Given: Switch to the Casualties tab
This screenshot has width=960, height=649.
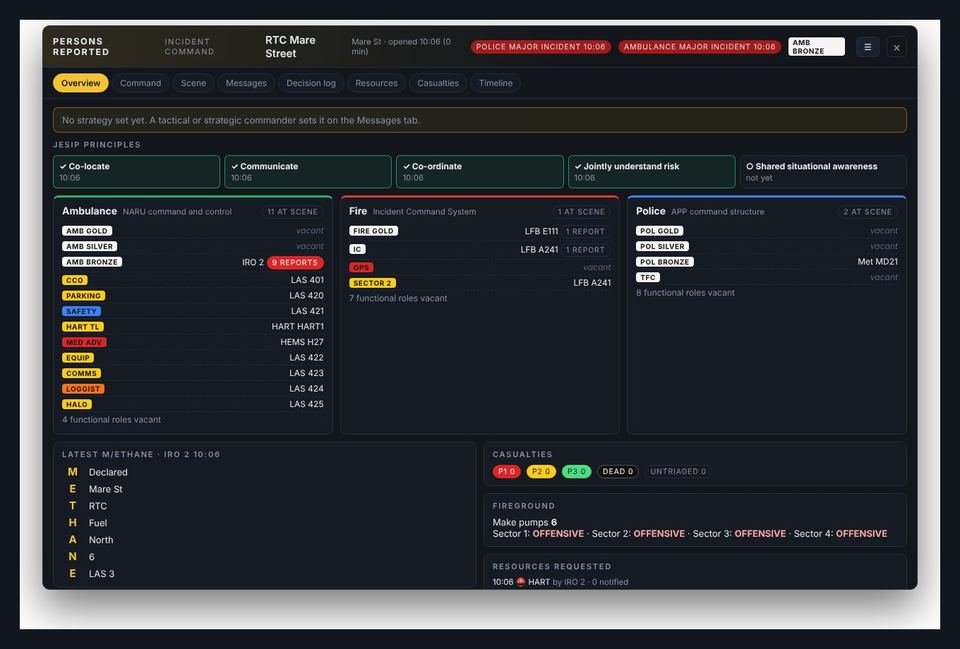Looking at the screenshot, I should tap(438, 83).
